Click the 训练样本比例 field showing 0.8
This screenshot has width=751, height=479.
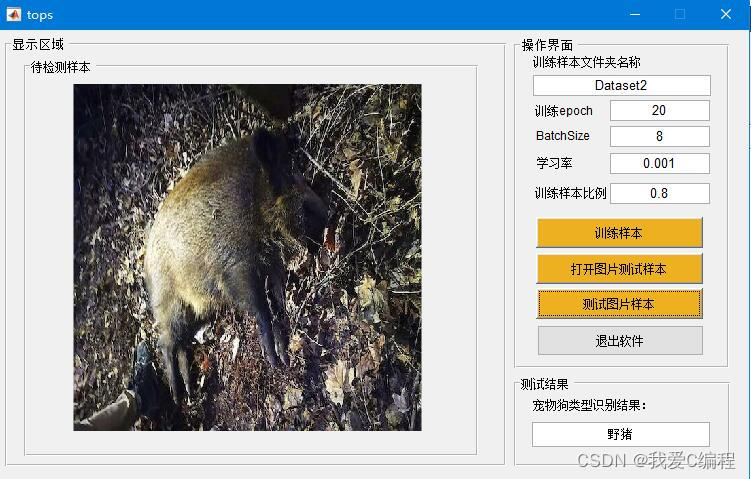(x=660, y=194)
